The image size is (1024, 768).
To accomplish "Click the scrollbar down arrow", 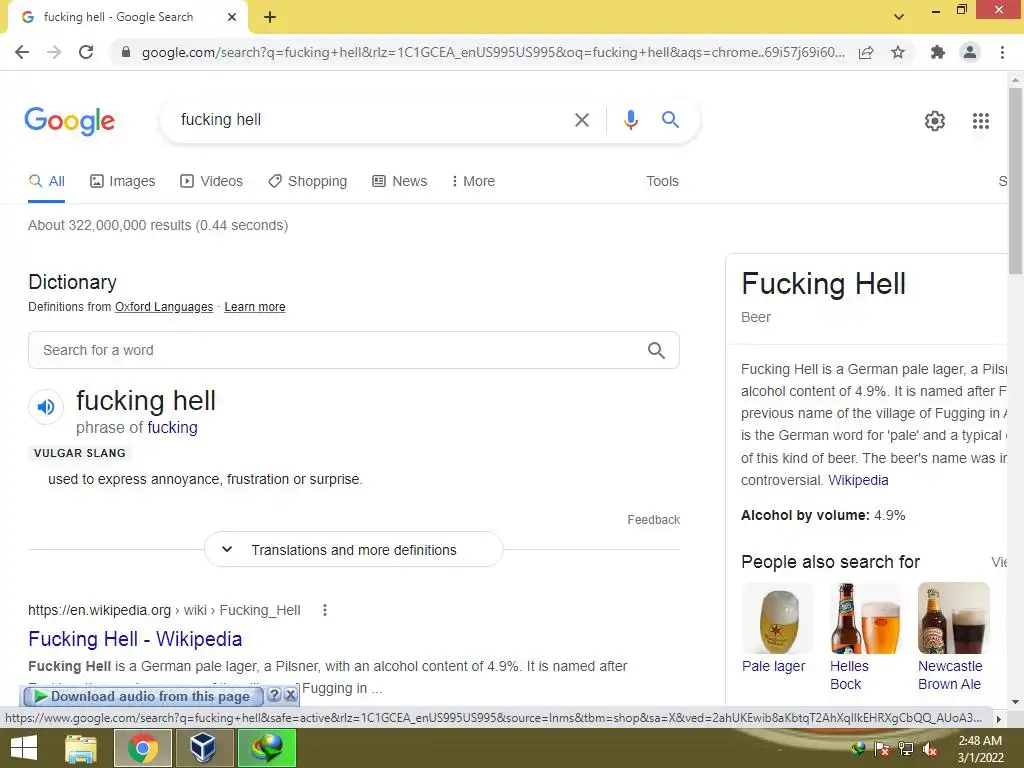I will (x=1015, y=702).
